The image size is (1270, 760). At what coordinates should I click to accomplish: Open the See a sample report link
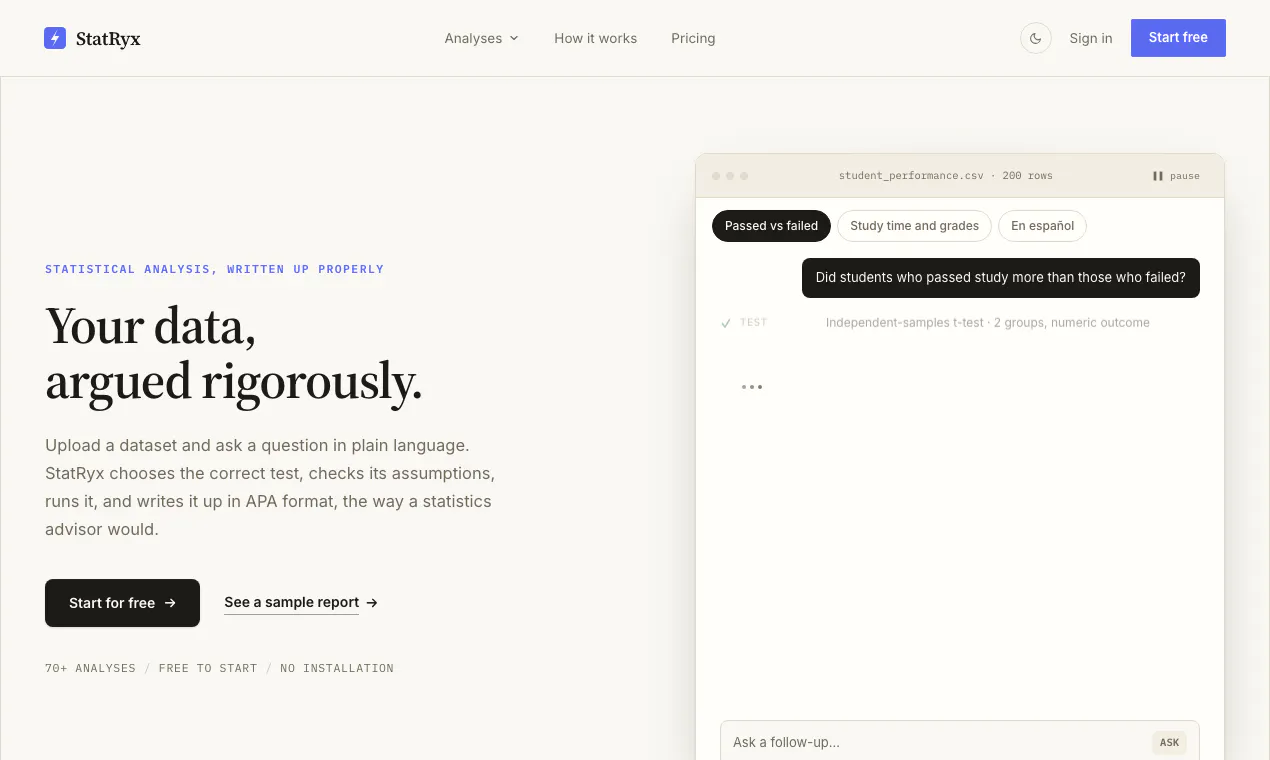[301, 602]
